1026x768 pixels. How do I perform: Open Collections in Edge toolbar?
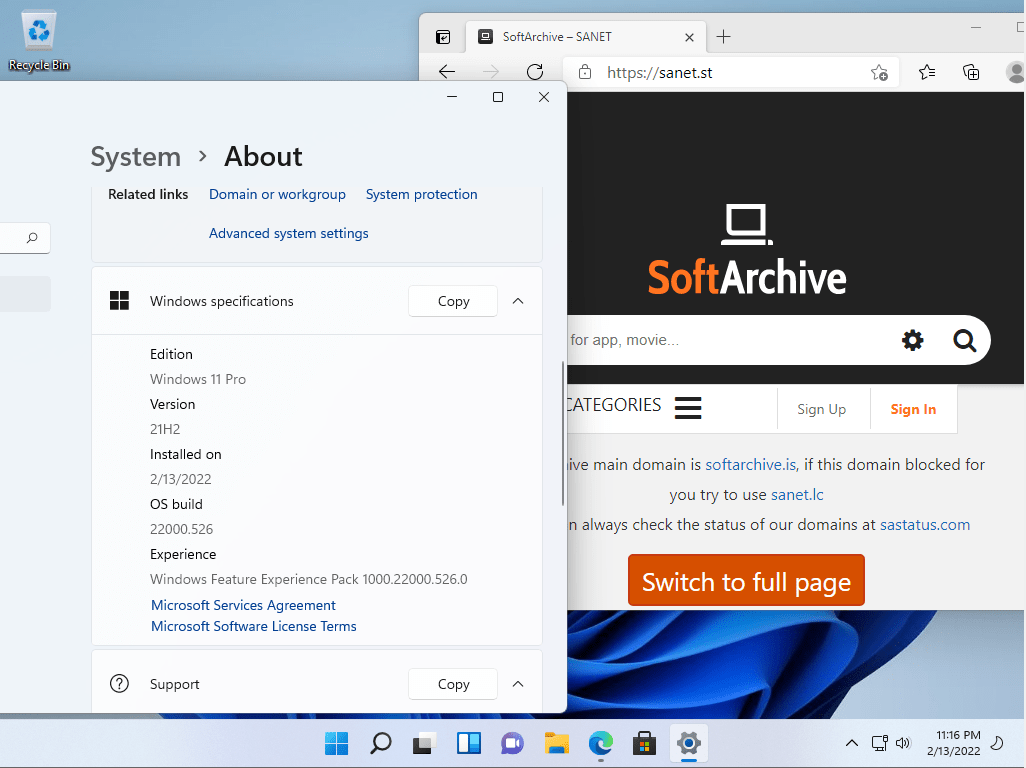tap(971, 72)
